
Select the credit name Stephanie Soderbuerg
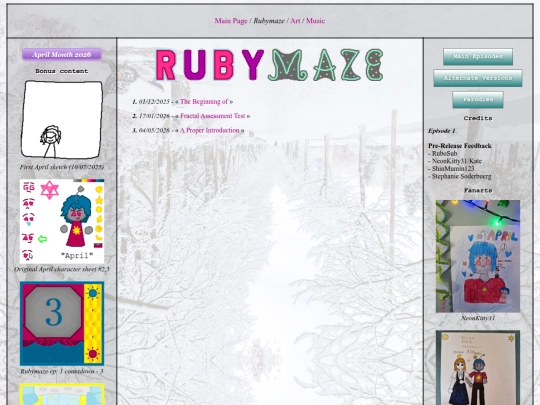pos(461,176)
